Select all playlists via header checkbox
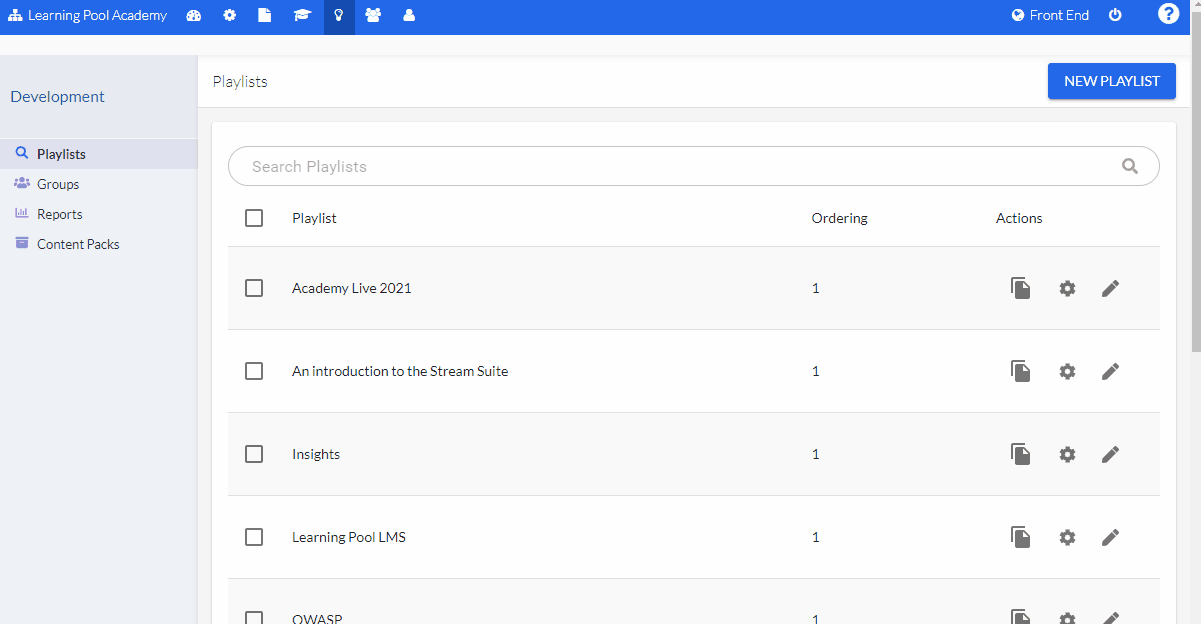 coord(253,217)
